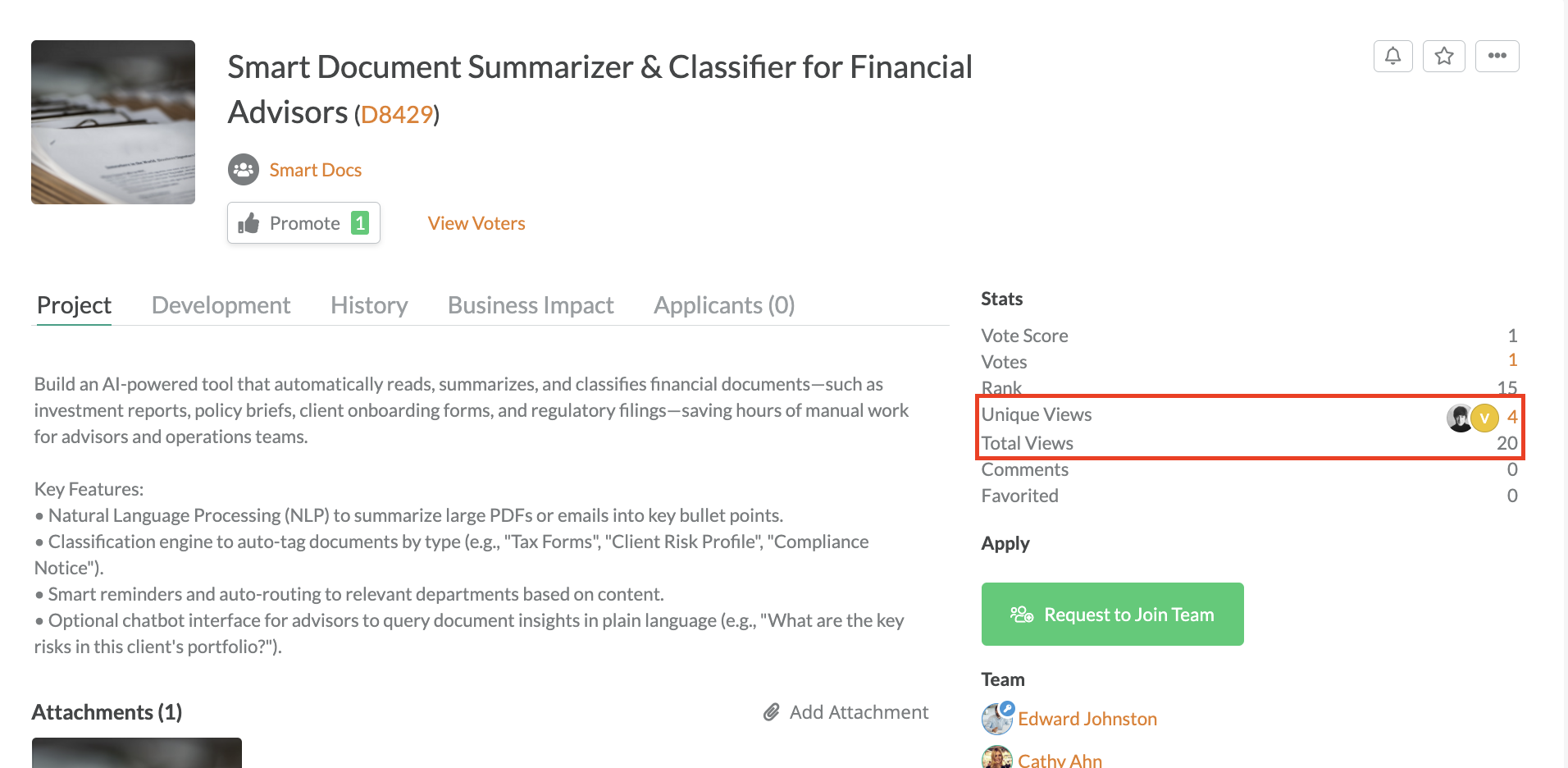Switch to the Development tab
The height and width of the screenshot is (768, 1568).
point(221,305)
